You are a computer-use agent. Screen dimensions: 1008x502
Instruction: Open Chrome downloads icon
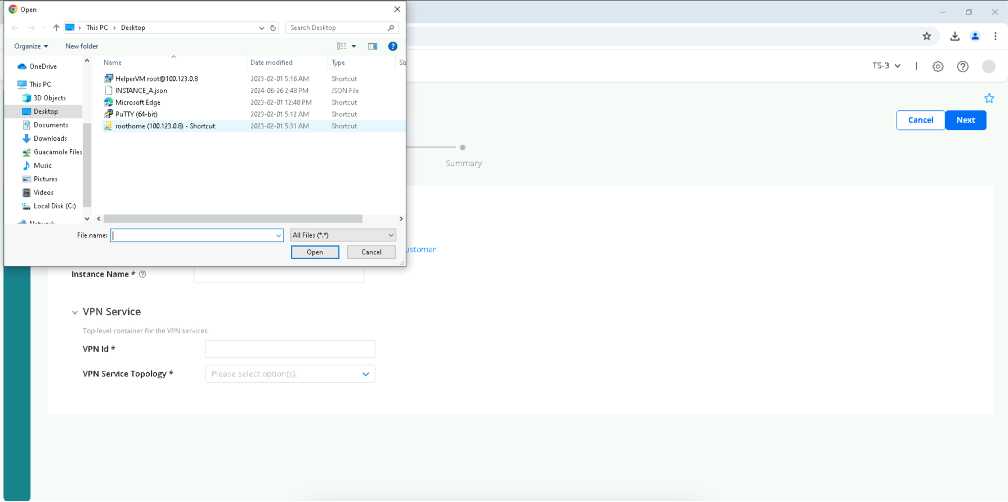pyautogui.click(x=955, y=36)
